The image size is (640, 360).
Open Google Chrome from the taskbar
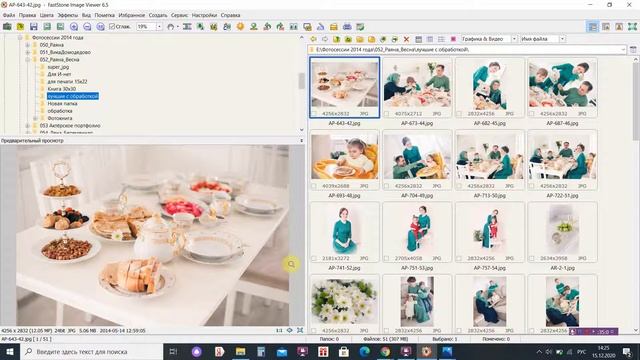385,351
